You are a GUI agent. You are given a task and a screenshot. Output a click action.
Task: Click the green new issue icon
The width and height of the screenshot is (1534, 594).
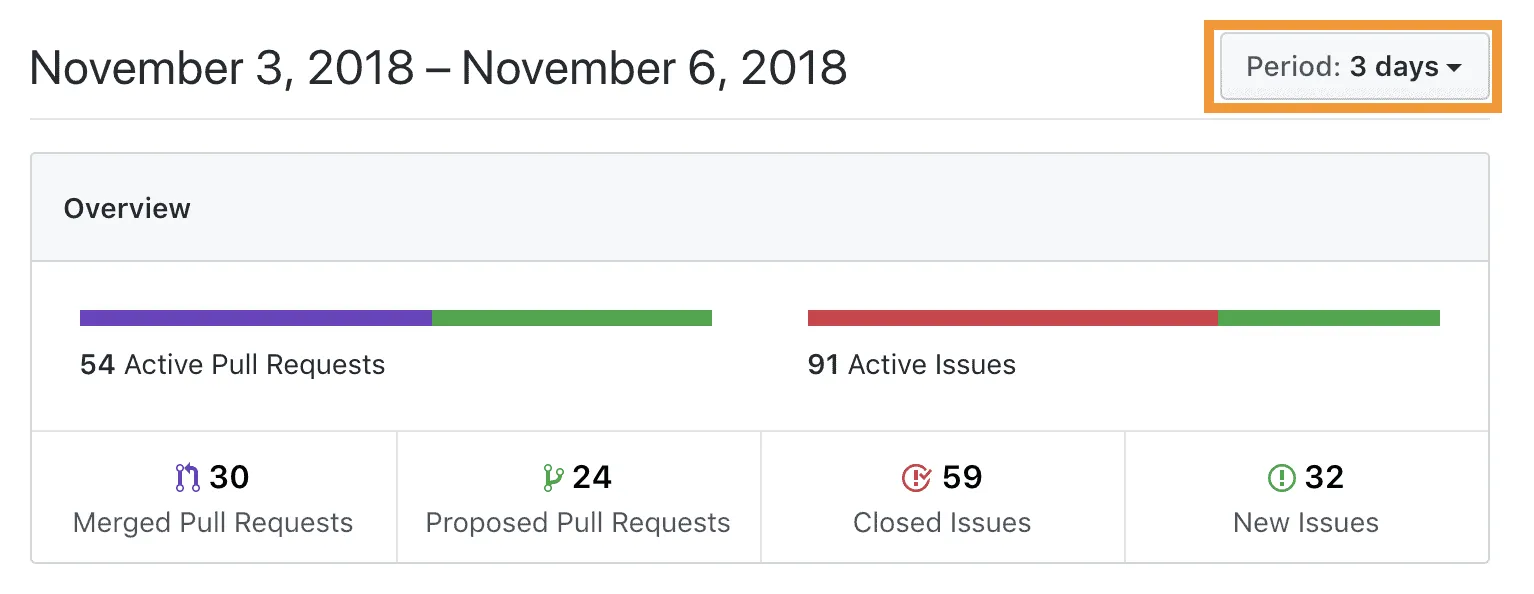tap(1281, 478)
